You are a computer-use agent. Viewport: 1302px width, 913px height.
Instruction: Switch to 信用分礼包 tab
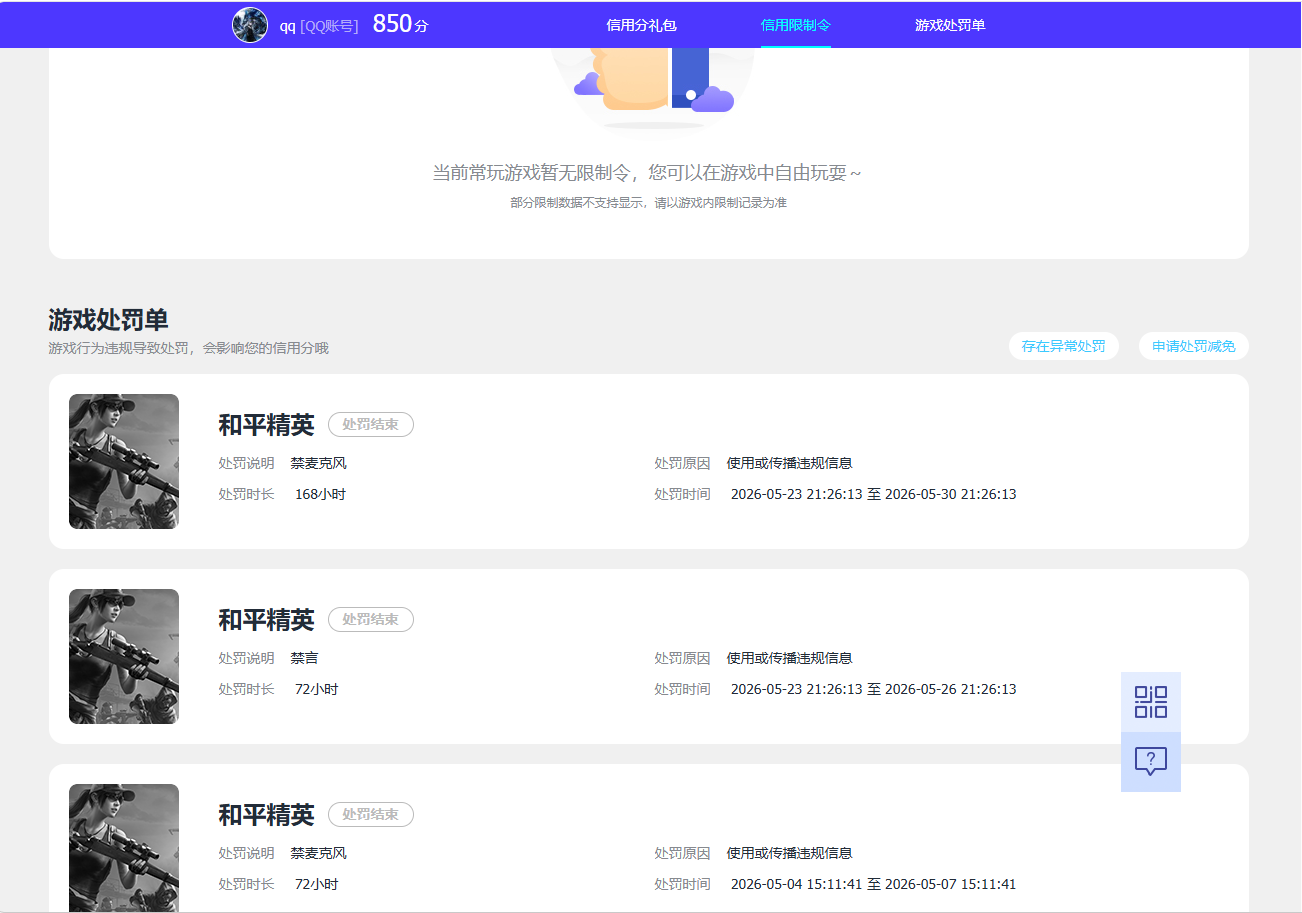click(642, 25)
